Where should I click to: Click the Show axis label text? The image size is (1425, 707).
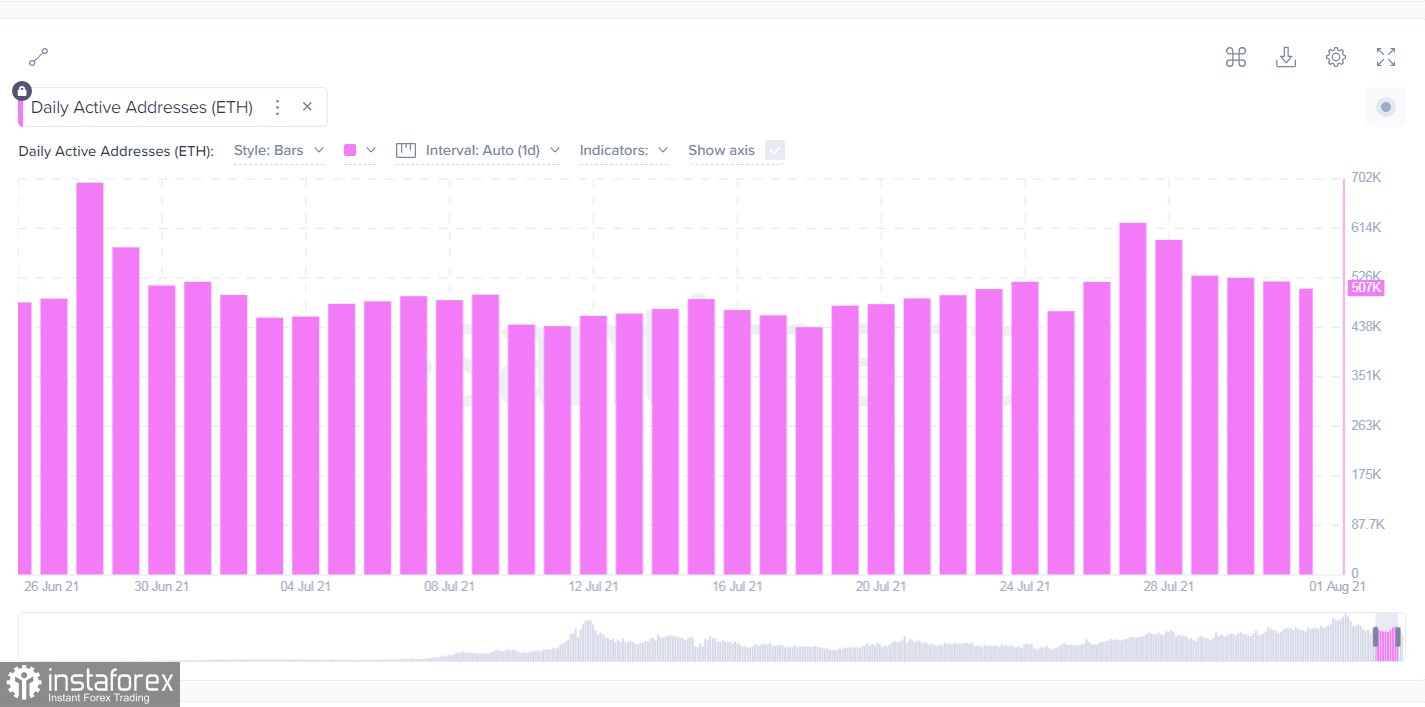721,150
